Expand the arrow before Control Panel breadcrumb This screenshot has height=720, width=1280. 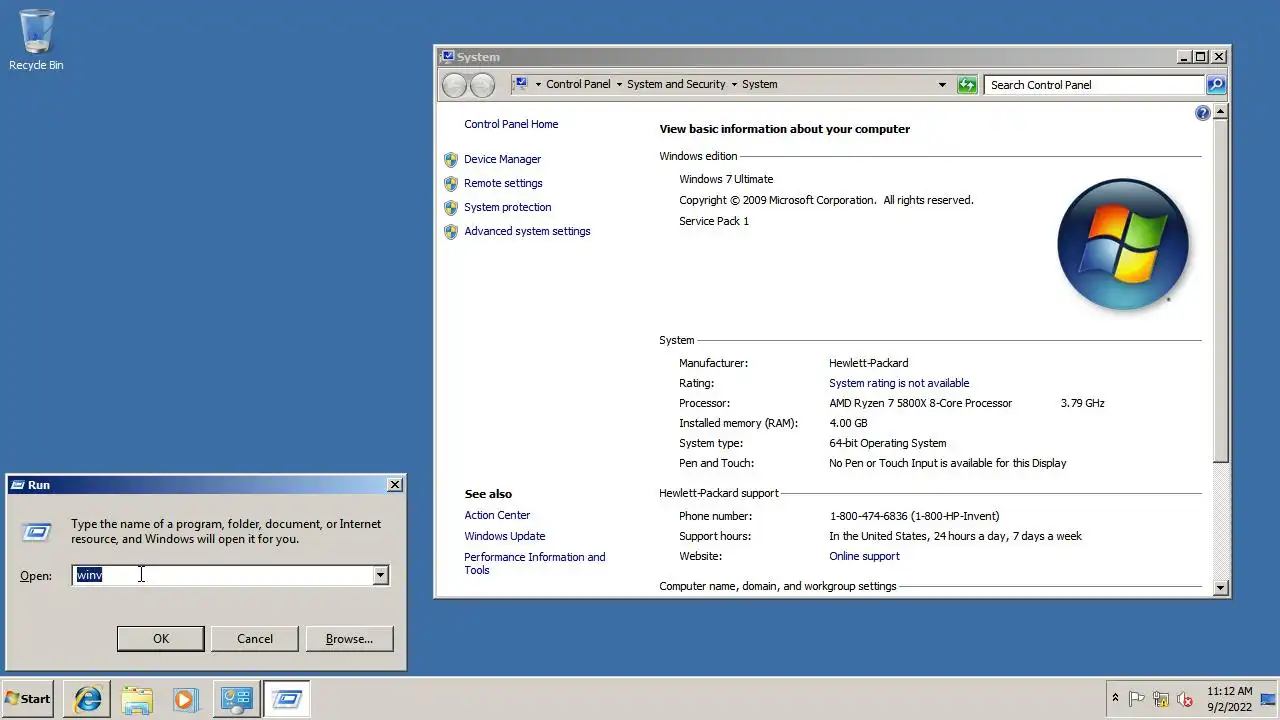tap(538, 85)
